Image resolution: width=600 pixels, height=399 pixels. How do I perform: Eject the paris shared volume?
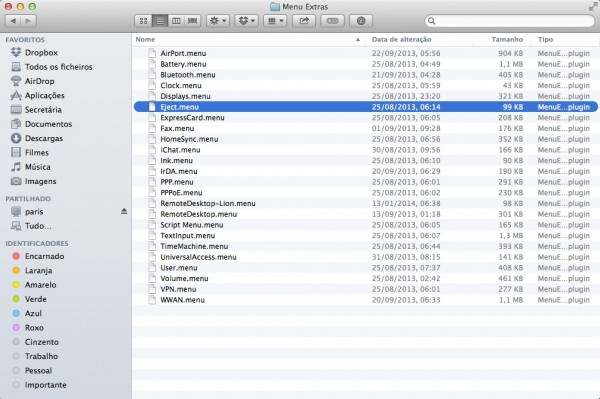(x=124, y=211)
